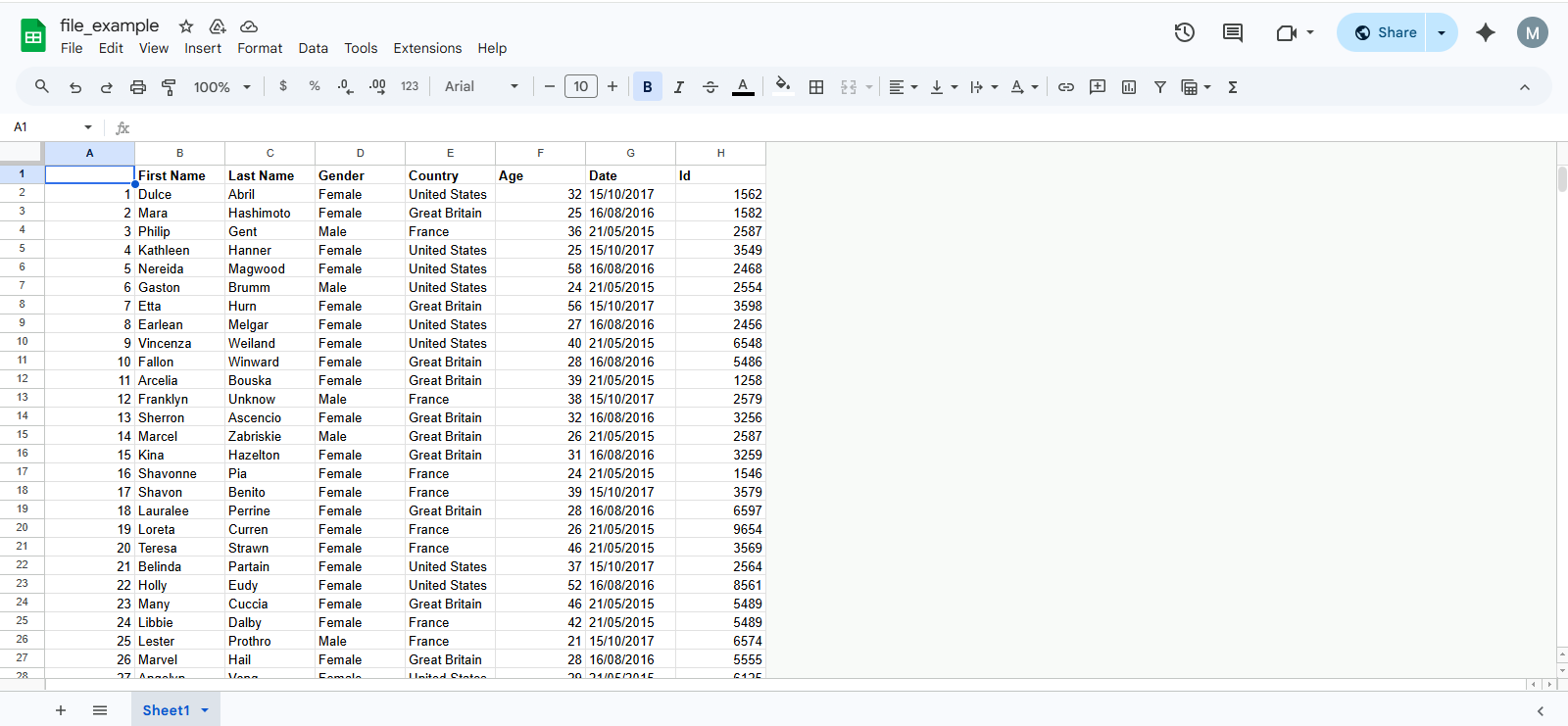This screenshot has width=1568, height=726.
Task: Toggle italic formatting
Action: click(x=678, y=87)
